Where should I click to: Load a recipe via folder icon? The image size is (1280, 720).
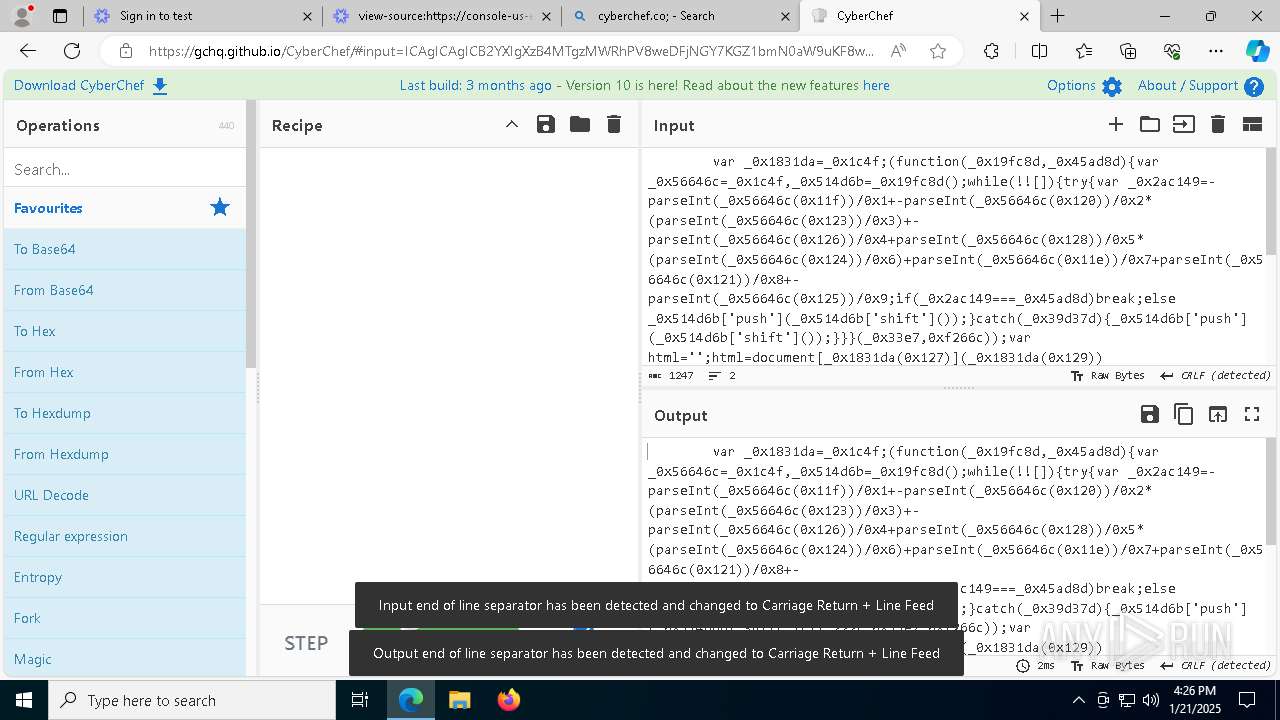(x=580, y=125)
